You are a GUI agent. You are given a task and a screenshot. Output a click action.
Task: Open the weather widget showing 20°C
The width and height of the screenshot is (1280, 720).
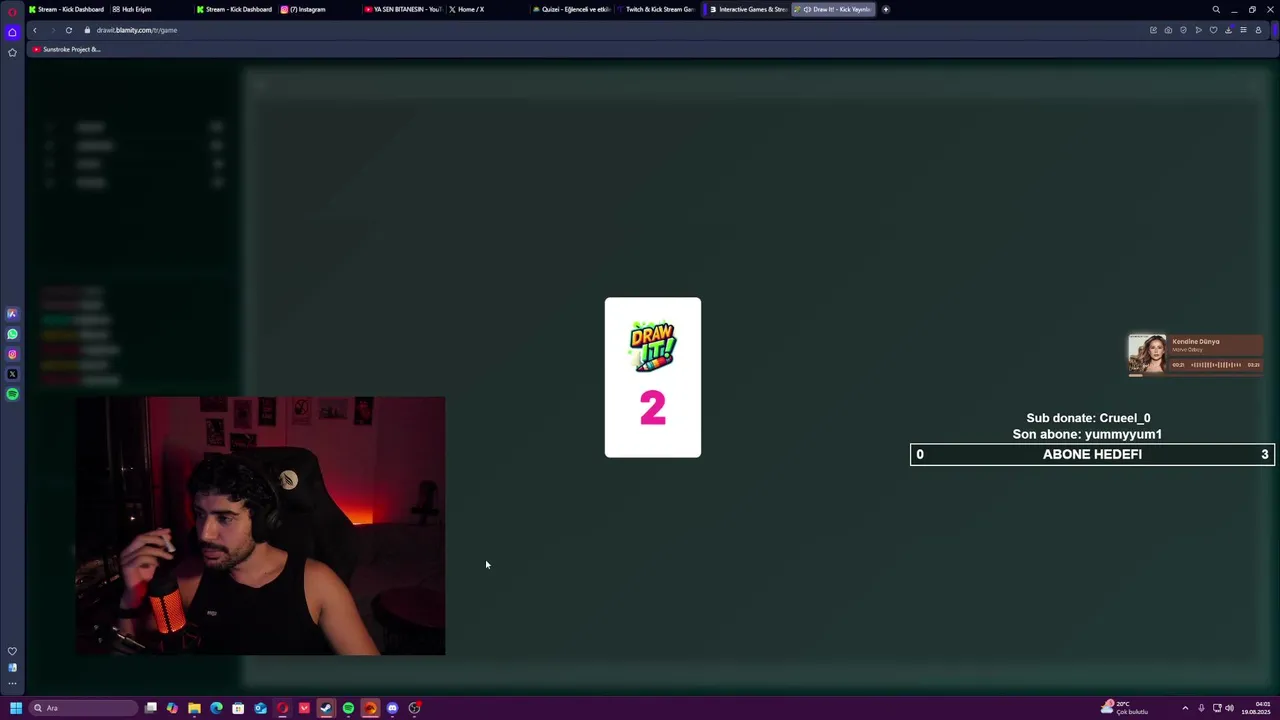tap(1125, 708)
